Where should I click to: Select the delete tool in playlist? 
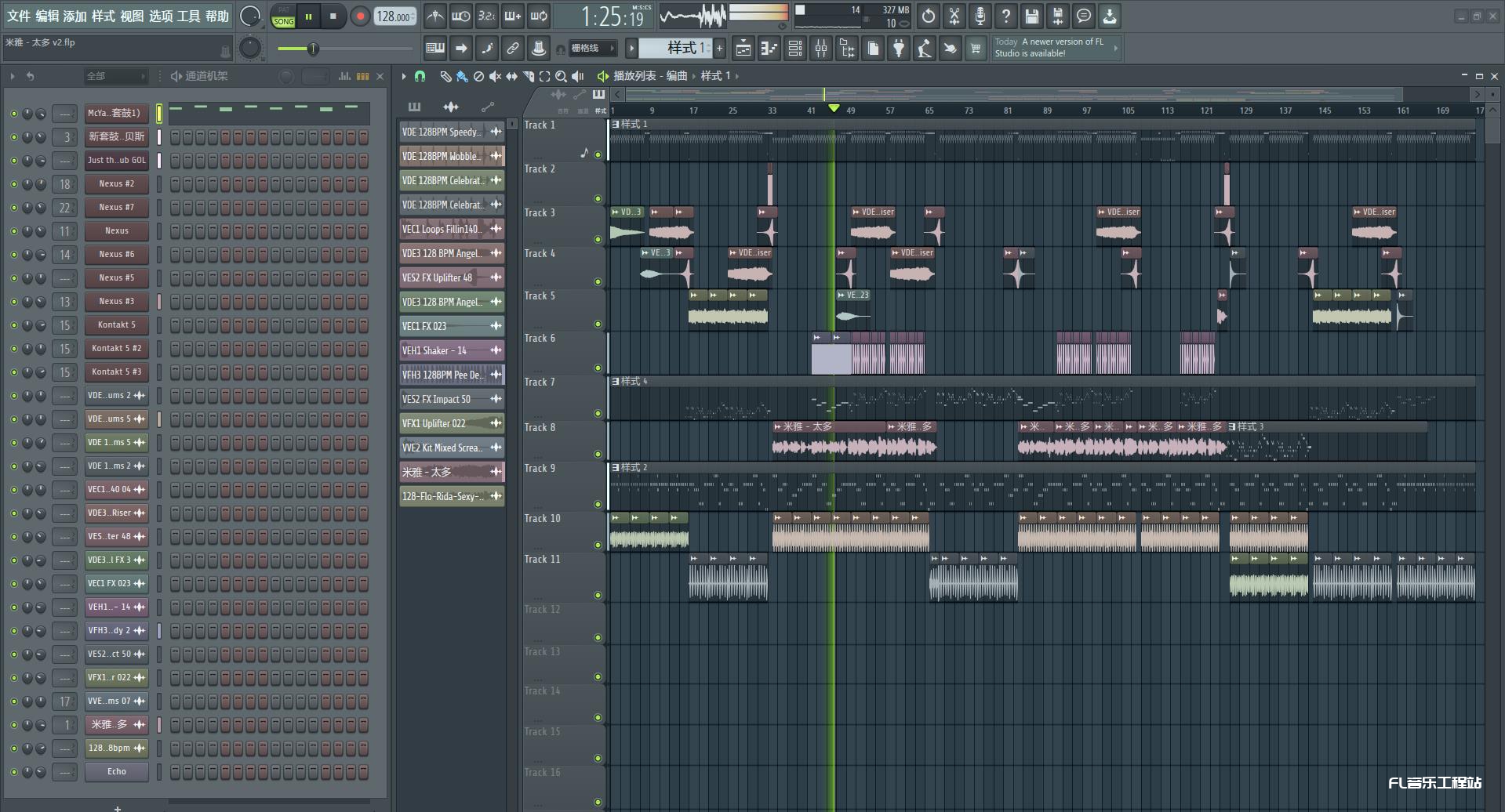coord(478,76)
